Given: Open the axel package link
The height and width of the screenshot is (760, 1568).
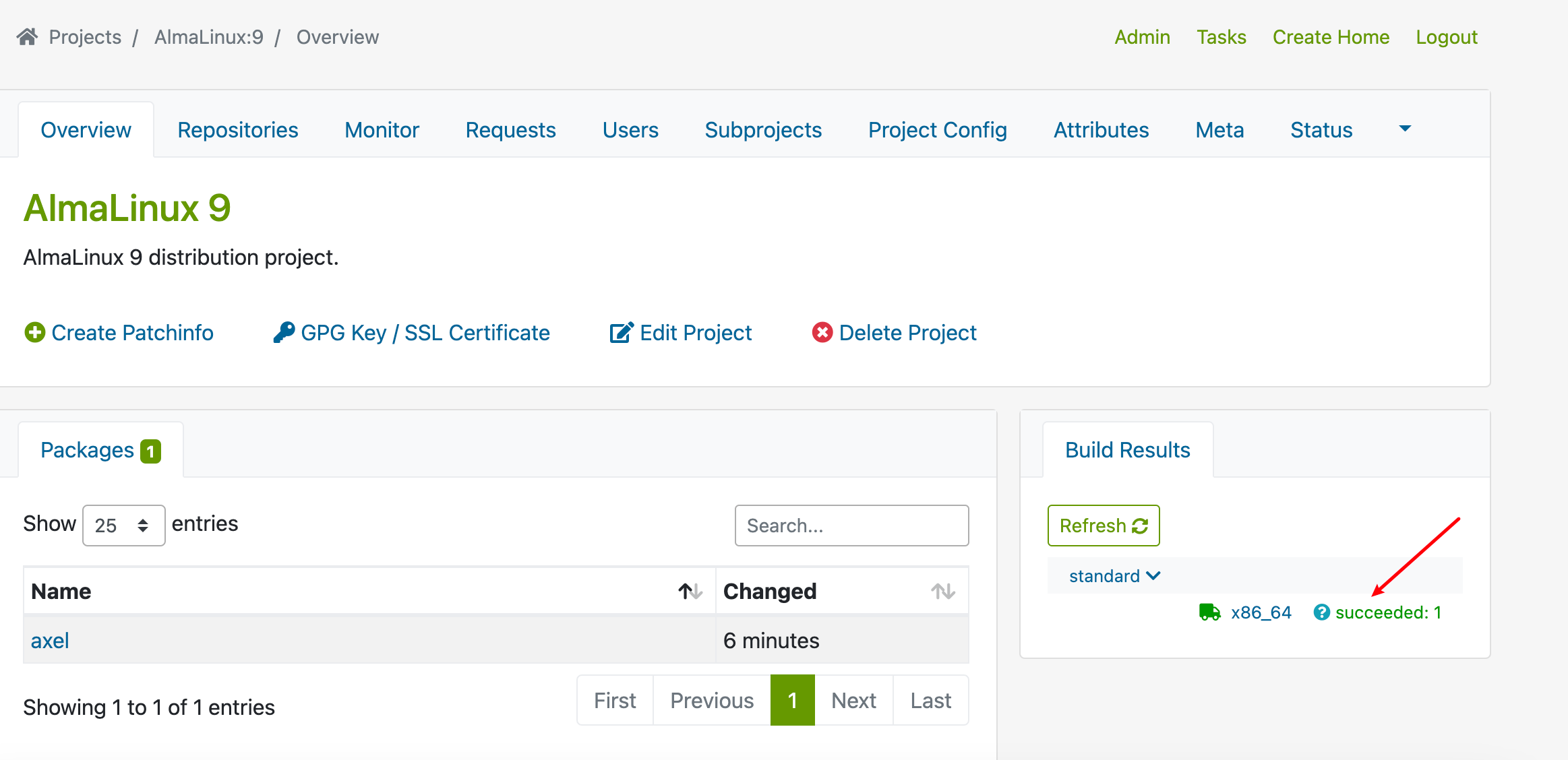Looking at the screenshot, I should tap(50, 640).
